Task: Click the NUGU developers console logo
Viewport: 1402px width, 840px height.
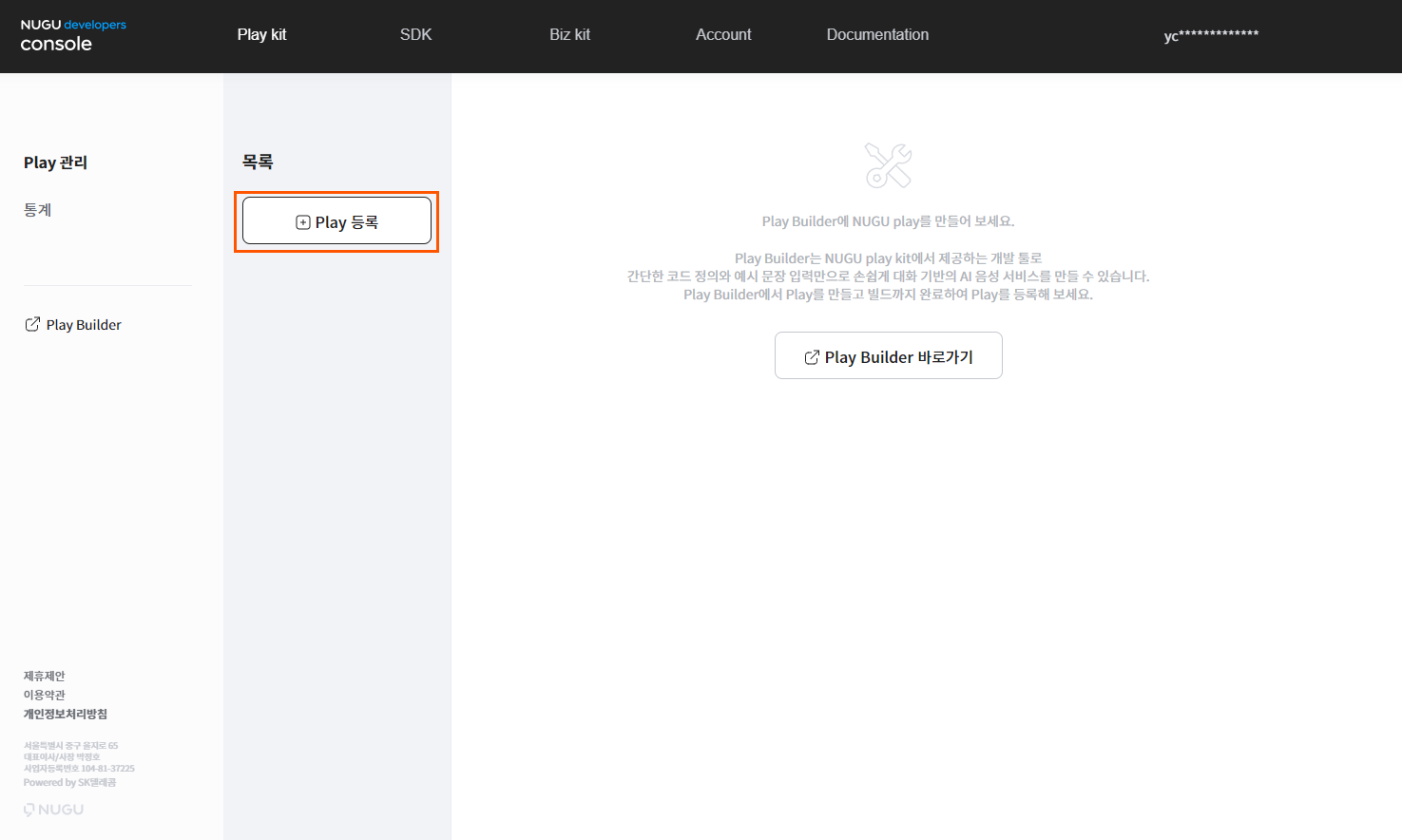Action: click(72, 36)
